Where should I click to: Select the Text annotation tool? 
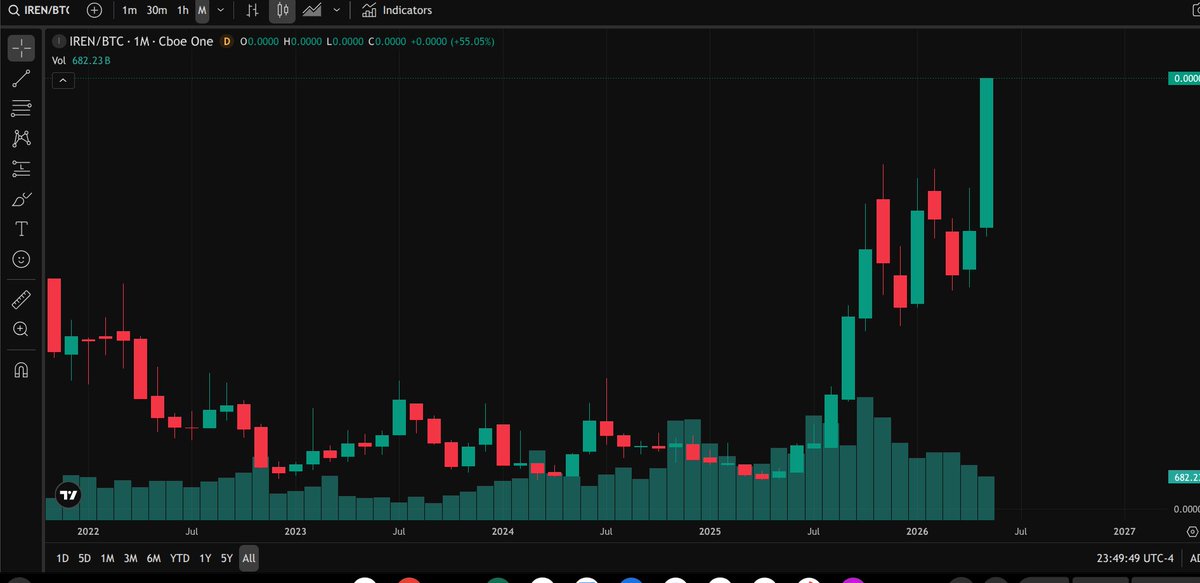coord(21,229)
